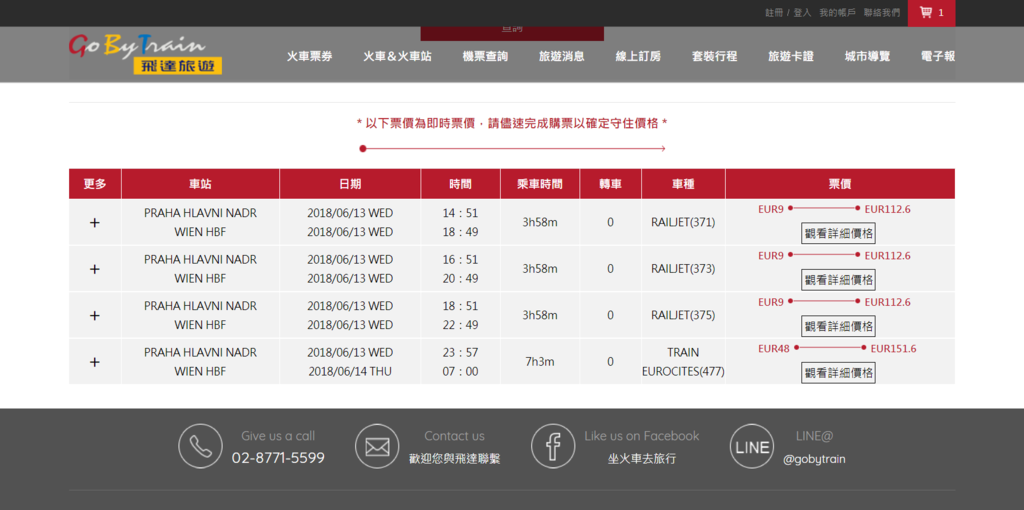The width and height of the screenshot is (1024, 510).
Task: Open 旅遊卡證 menu
Action: (791, 56)
